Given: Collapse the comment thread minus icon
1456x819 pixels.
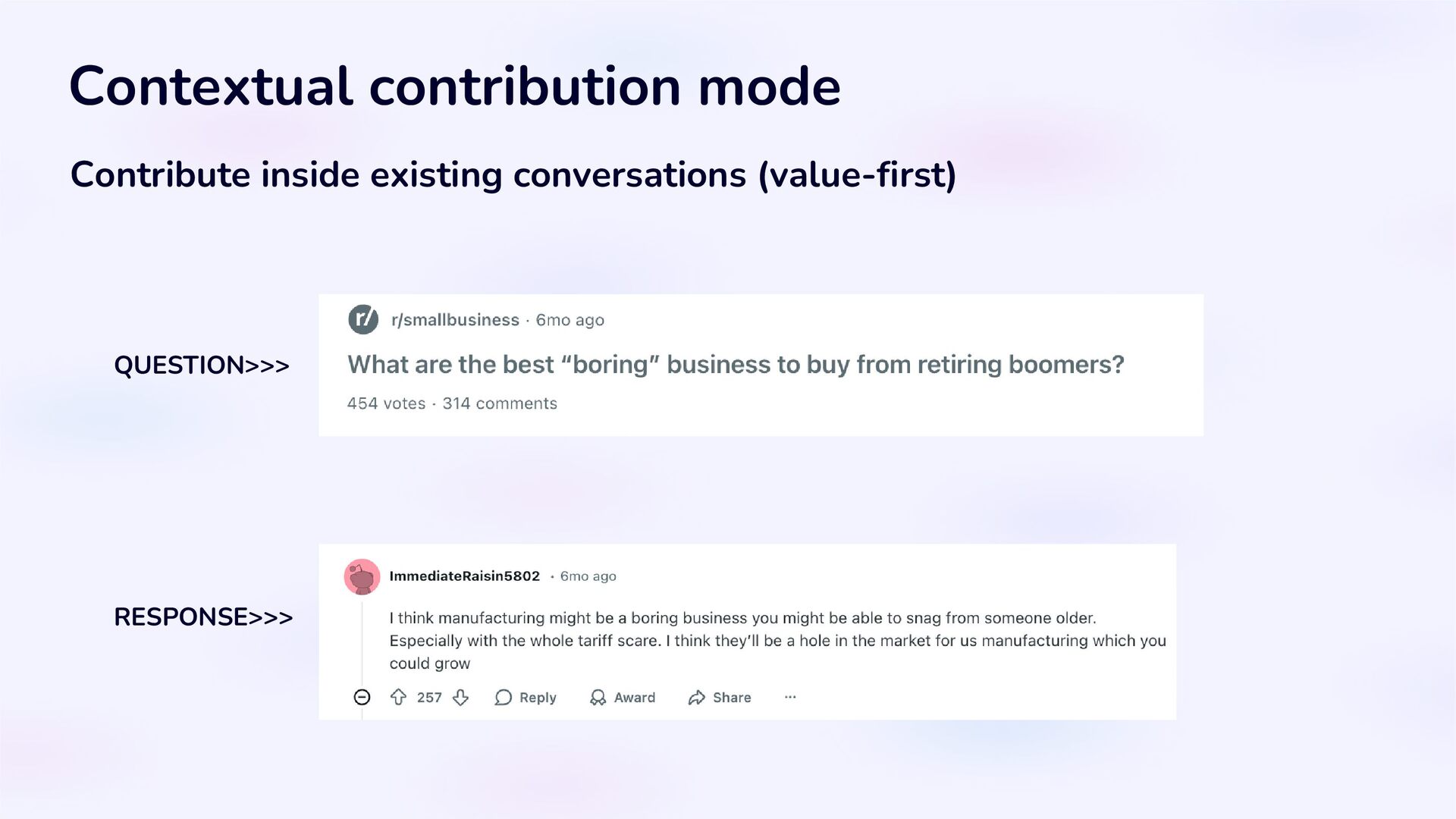Looking at the screenshot, I should [x=362, y=698].
